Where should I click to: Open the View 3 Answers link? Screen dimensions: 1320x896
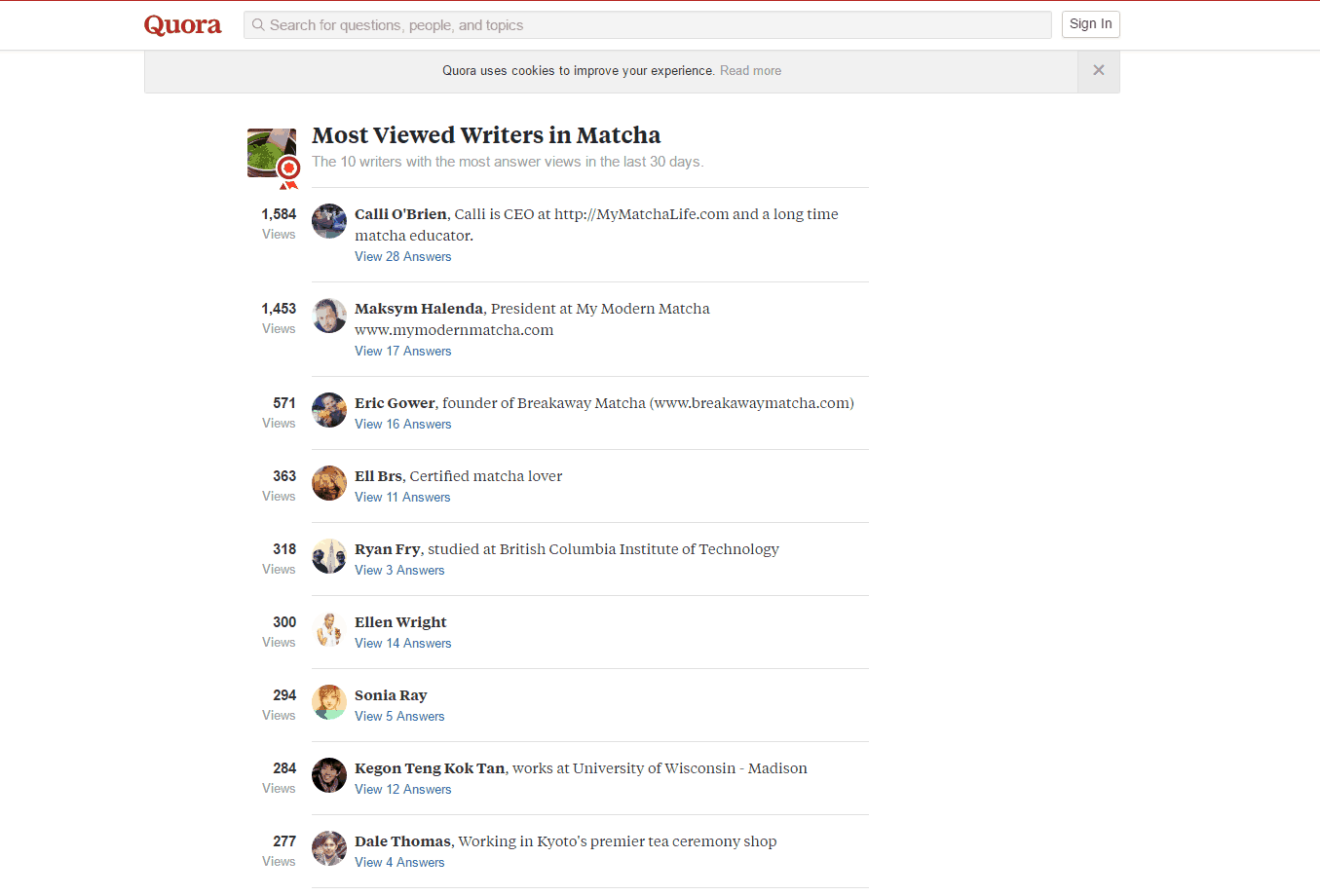tap(399, 571)
